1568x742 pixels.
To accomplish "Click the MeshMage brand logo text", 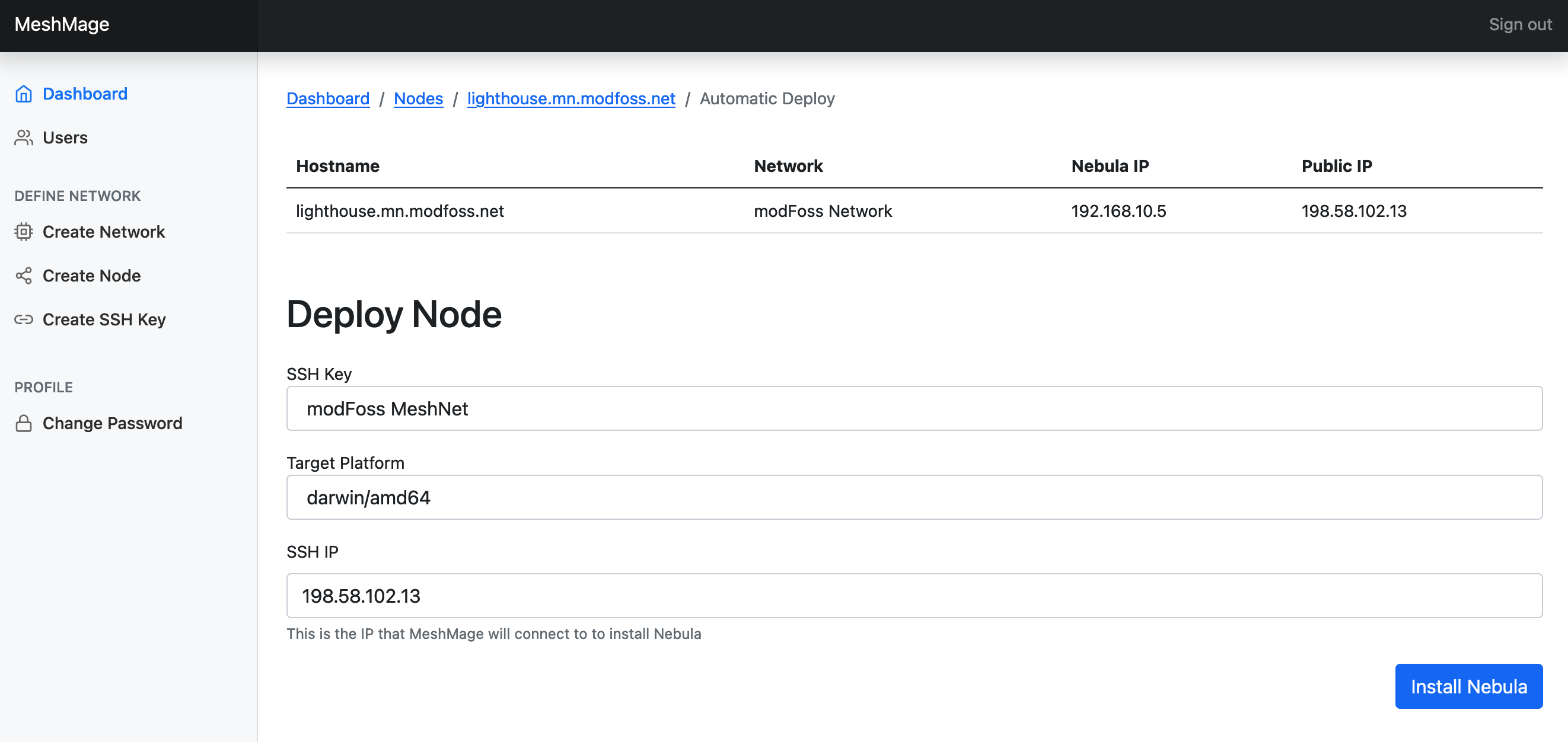I will tap(62, 24).
